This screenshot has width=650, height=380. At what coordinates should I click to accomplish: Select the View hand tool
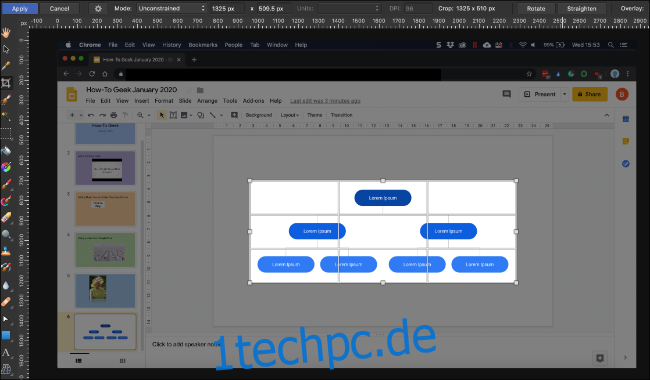[x=6, y=32]
